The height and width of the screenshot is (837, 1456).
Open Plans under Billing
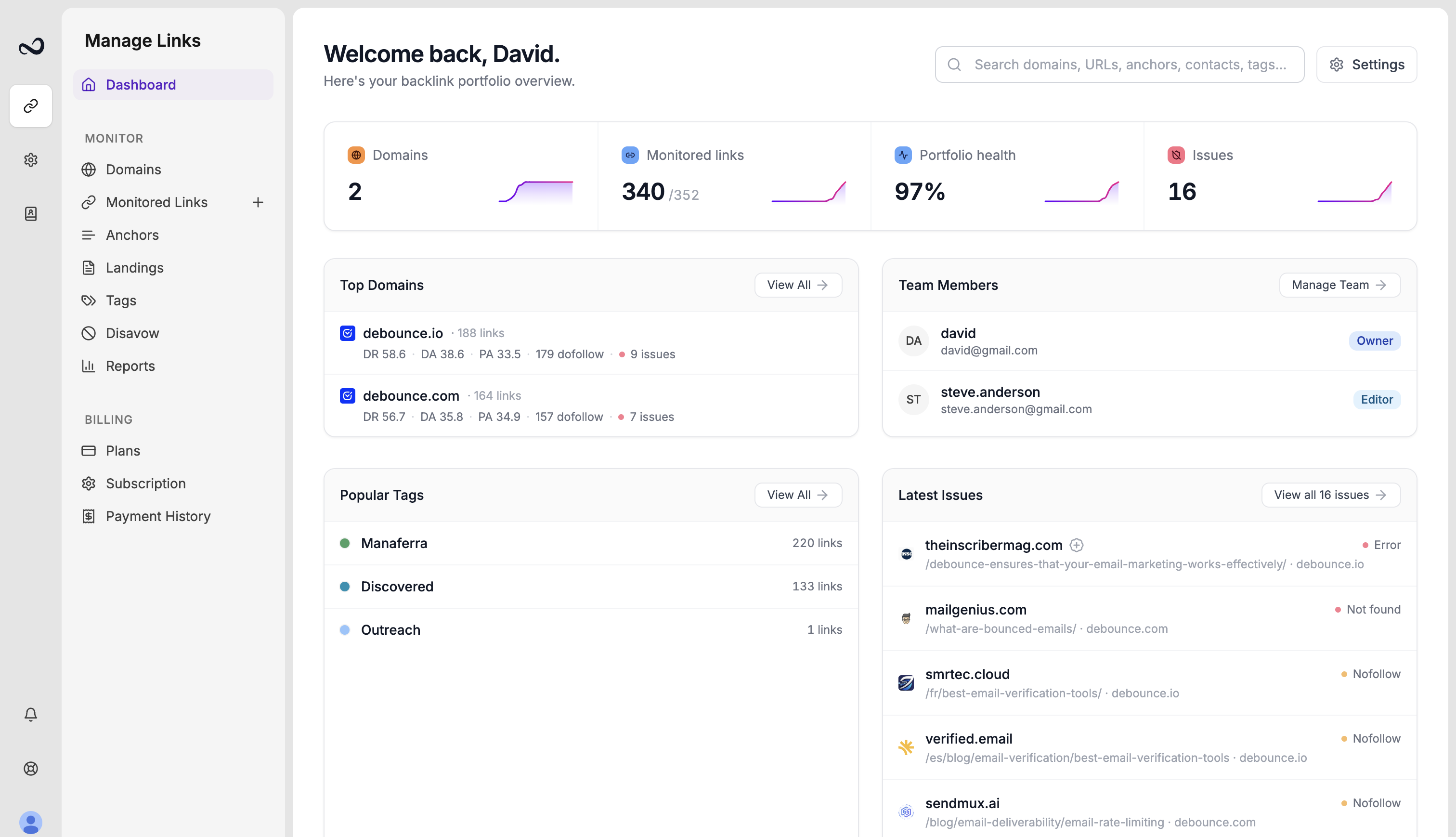click(x=173, y=451)
